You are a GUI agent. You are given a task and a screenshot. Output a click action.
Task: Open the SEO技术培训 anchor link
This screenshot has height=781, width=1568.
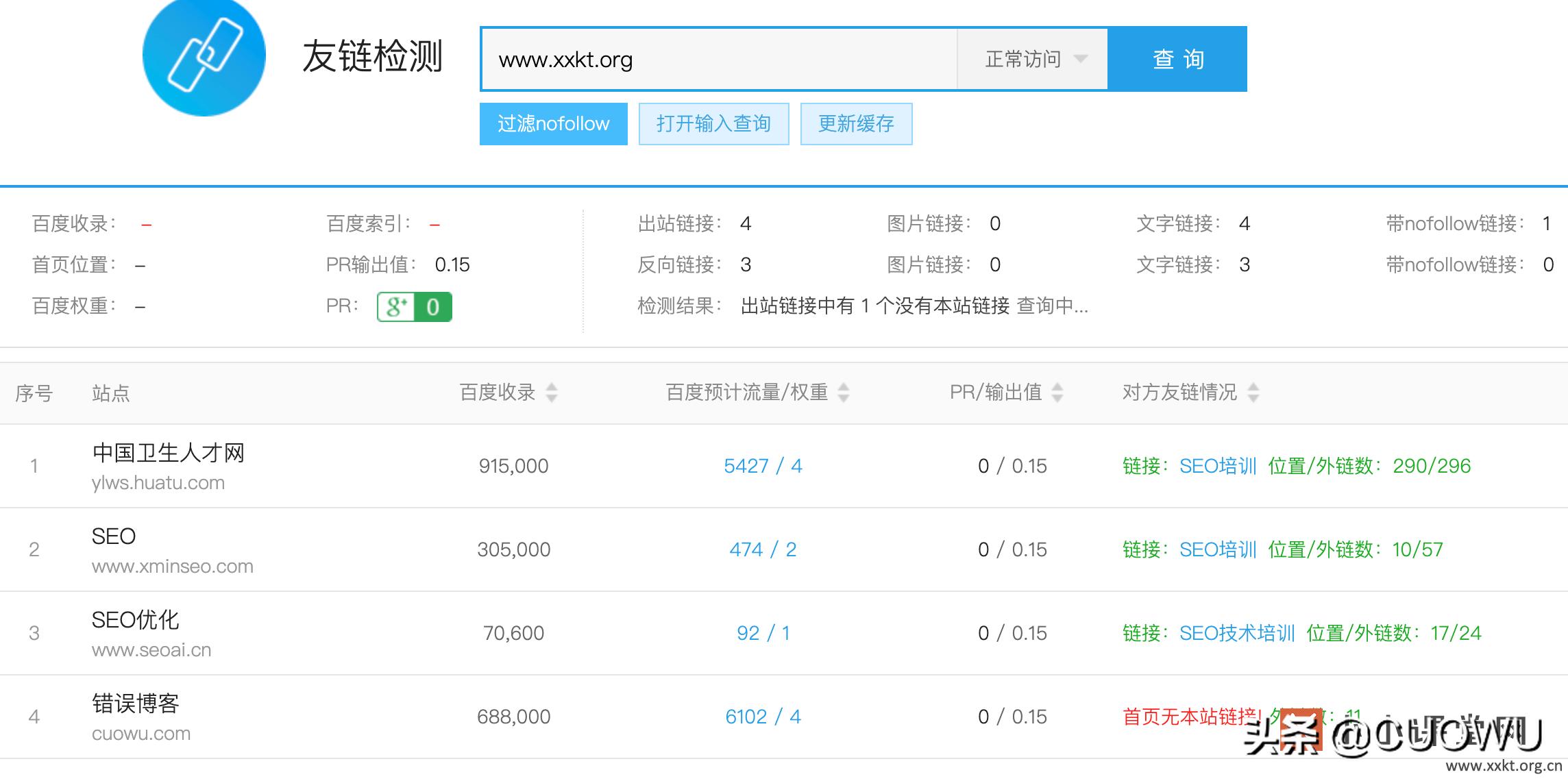pos(1237,632)
